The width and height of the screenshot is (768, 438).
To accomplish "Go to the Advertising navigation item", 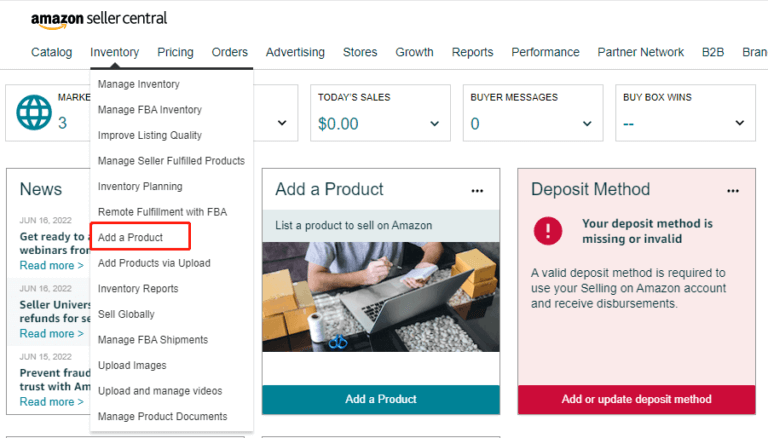I will point(295,52).
